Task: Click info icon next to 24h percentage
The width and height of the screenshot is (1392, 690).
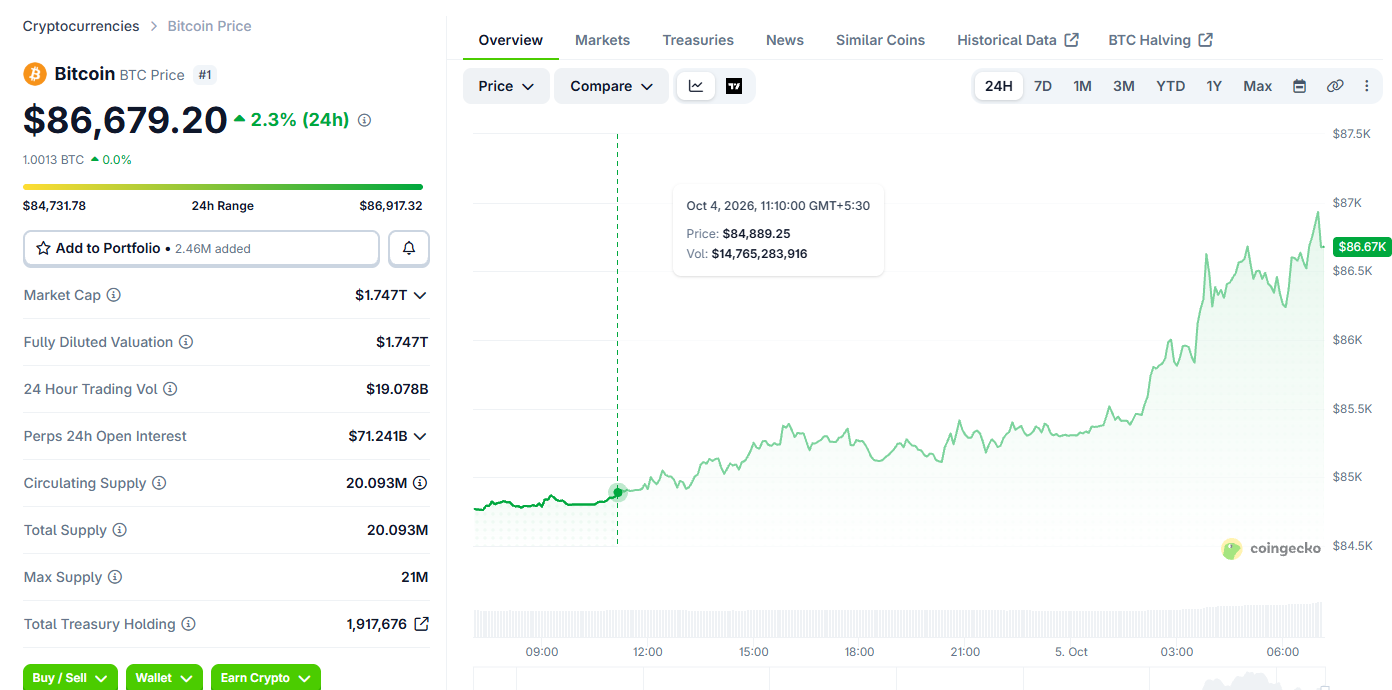Action: click(364, 120)
